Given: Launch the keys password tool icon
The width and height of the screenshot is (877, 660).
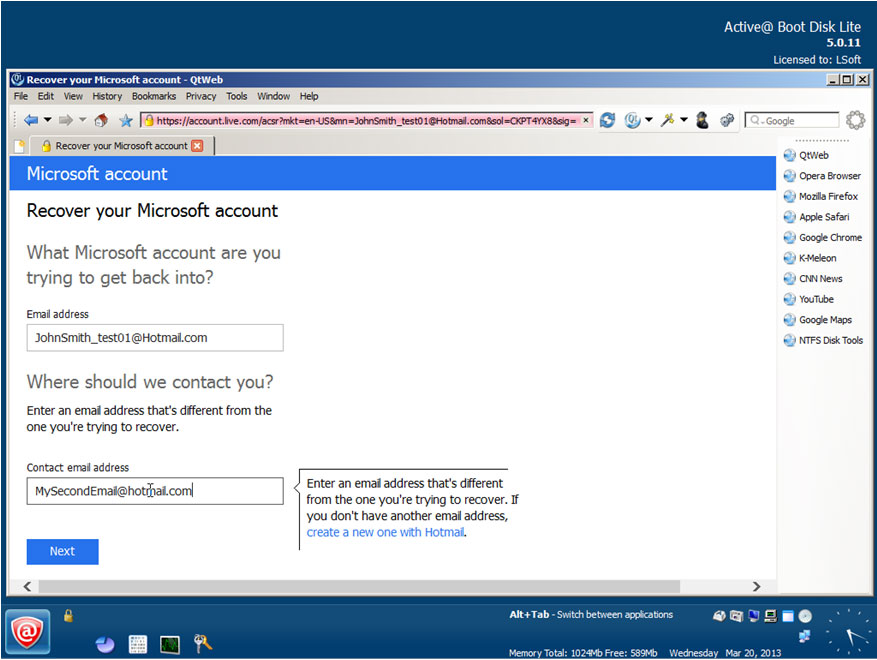Looking at the screenshot, I should point(202,644).
